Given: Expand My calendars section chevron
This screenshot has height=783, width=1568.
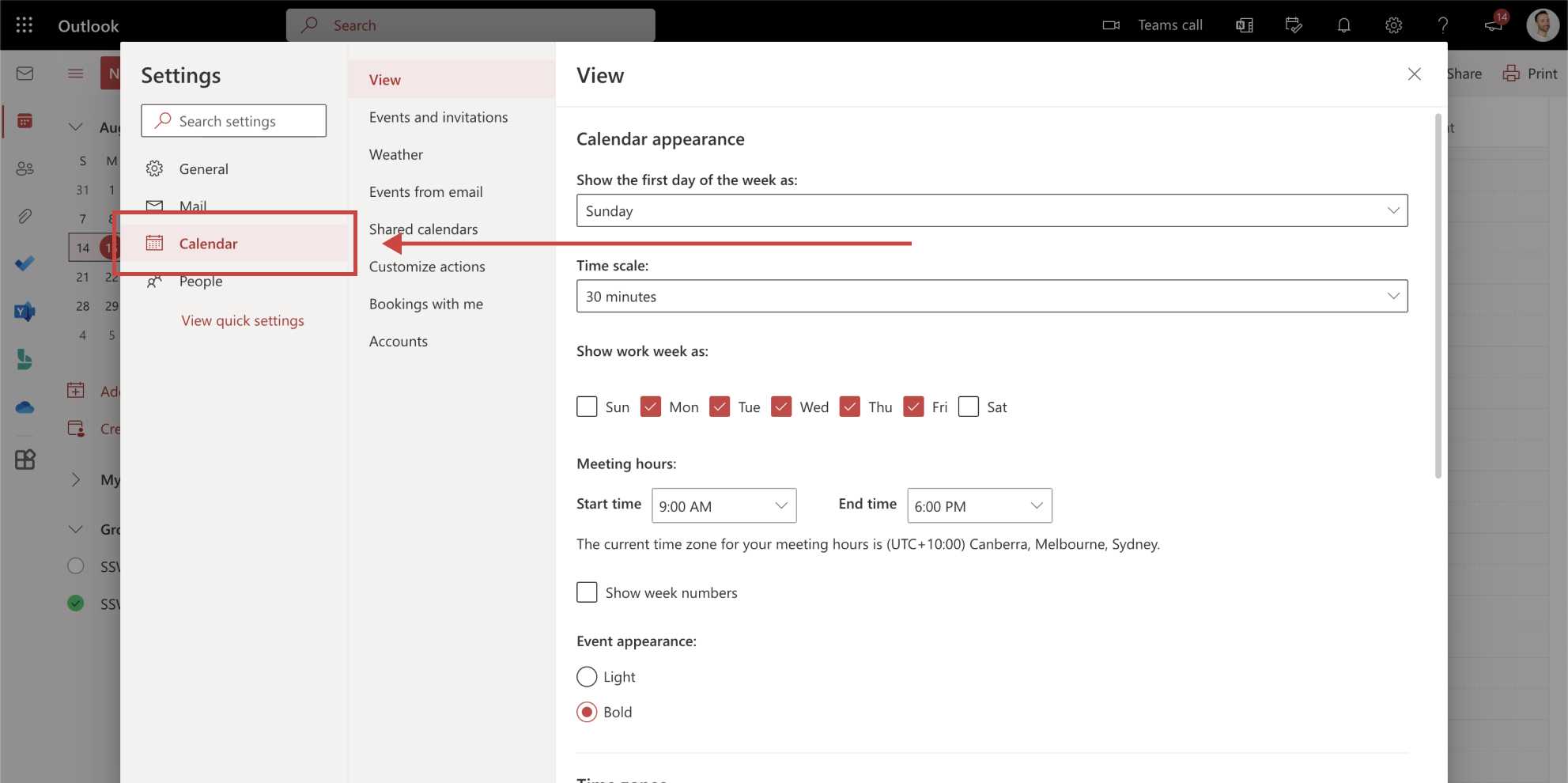Looking at the screenshot, I should pyautogui.click(x=76, y=479).
